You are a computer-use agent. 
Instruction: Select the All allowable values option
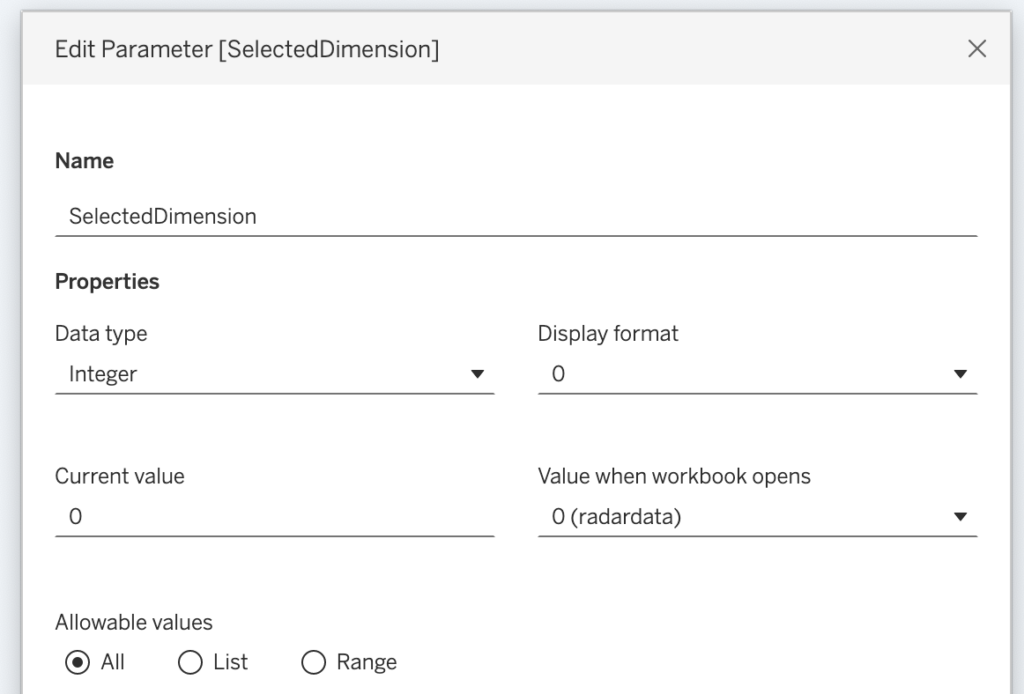[x=77, y=662]
